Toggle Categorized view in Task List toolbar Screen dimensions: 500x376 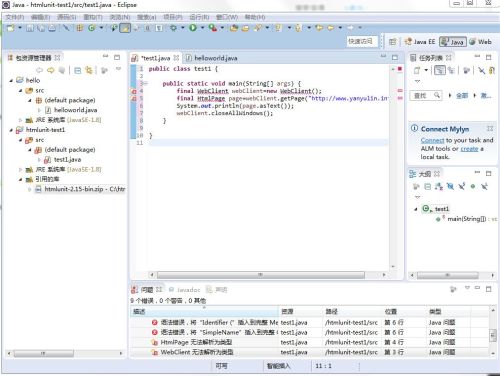(x=440, y=70)
